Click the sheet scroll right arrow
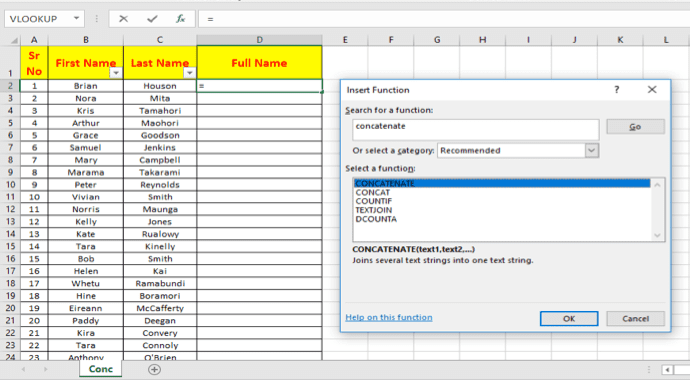The width and height of the screenshot is (690, 380). [45, 369]
